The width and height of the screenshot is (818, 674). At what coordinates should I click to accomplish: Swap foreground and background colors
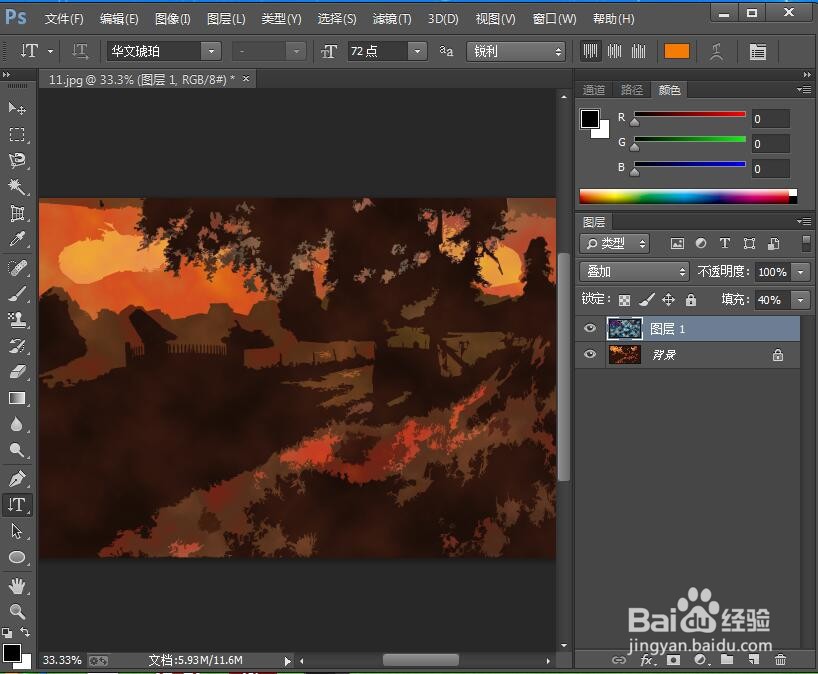click(25, 632)
